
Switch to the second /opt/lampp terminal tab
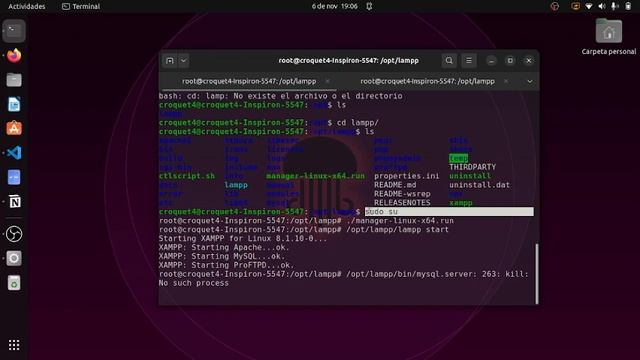pyautogui.click(x=427, y=81)
